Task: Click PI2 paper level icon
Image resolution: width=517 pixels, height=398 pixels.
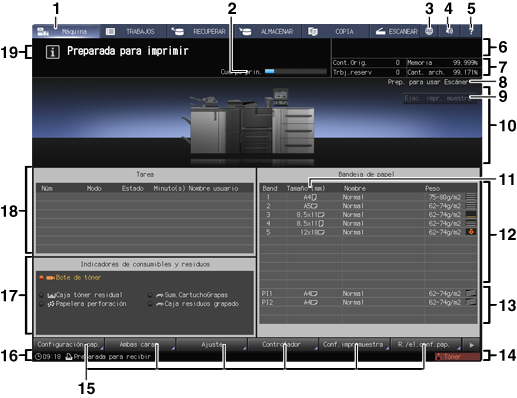Action: click(471, 302)
